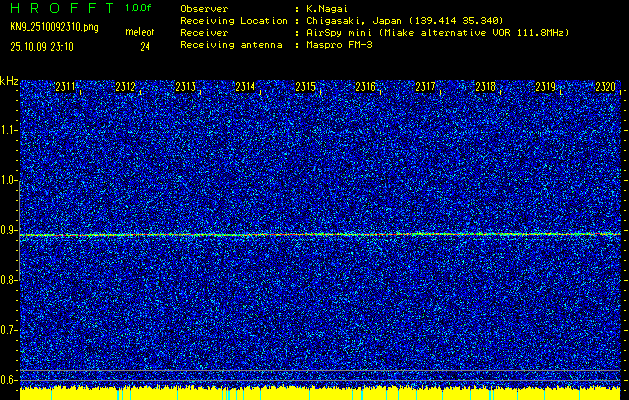Click the 0.9 frequency axis label

[x=9, y=230]
